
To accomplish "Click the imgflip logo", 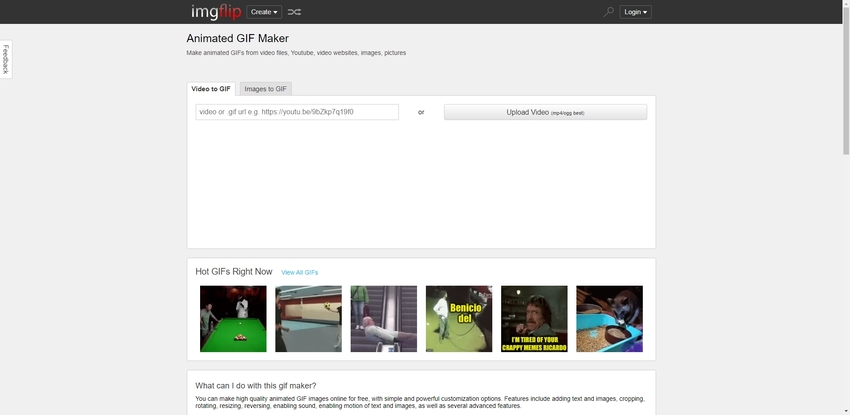I will (215, 12).
